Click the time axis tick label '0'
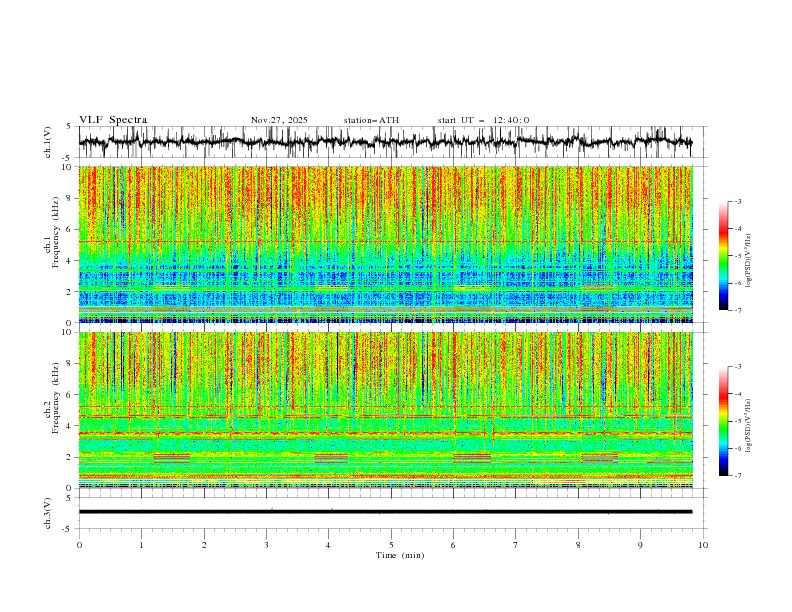This screenshot has height=612, width=792. pyautogui.click(x=79, y=545)
